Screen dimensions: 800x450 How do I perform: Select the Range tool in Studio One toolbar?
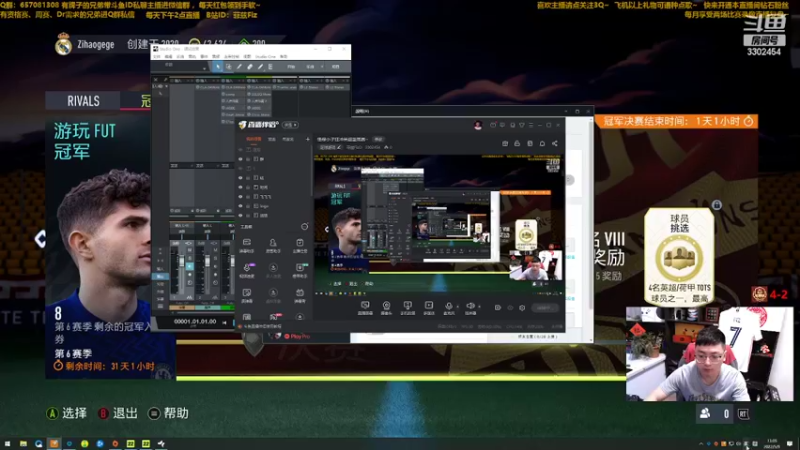pyautogui.click(x=229, y=67)
